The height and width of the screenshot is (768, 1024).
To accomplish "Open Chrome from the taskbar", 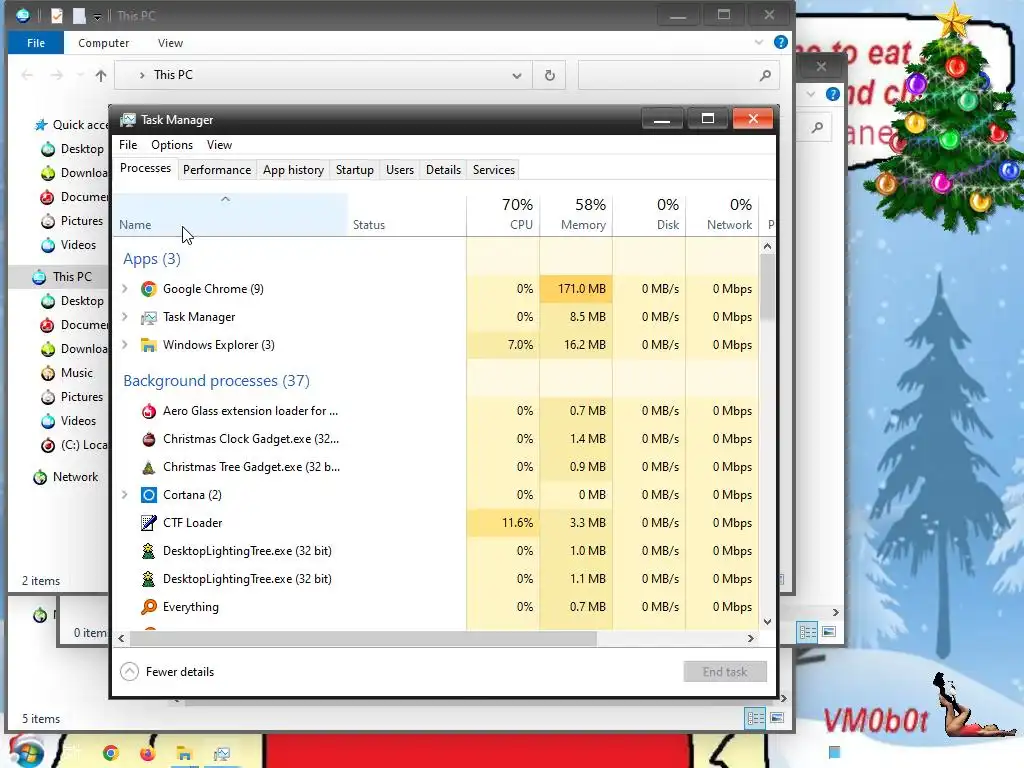I will tap(110, 754).
